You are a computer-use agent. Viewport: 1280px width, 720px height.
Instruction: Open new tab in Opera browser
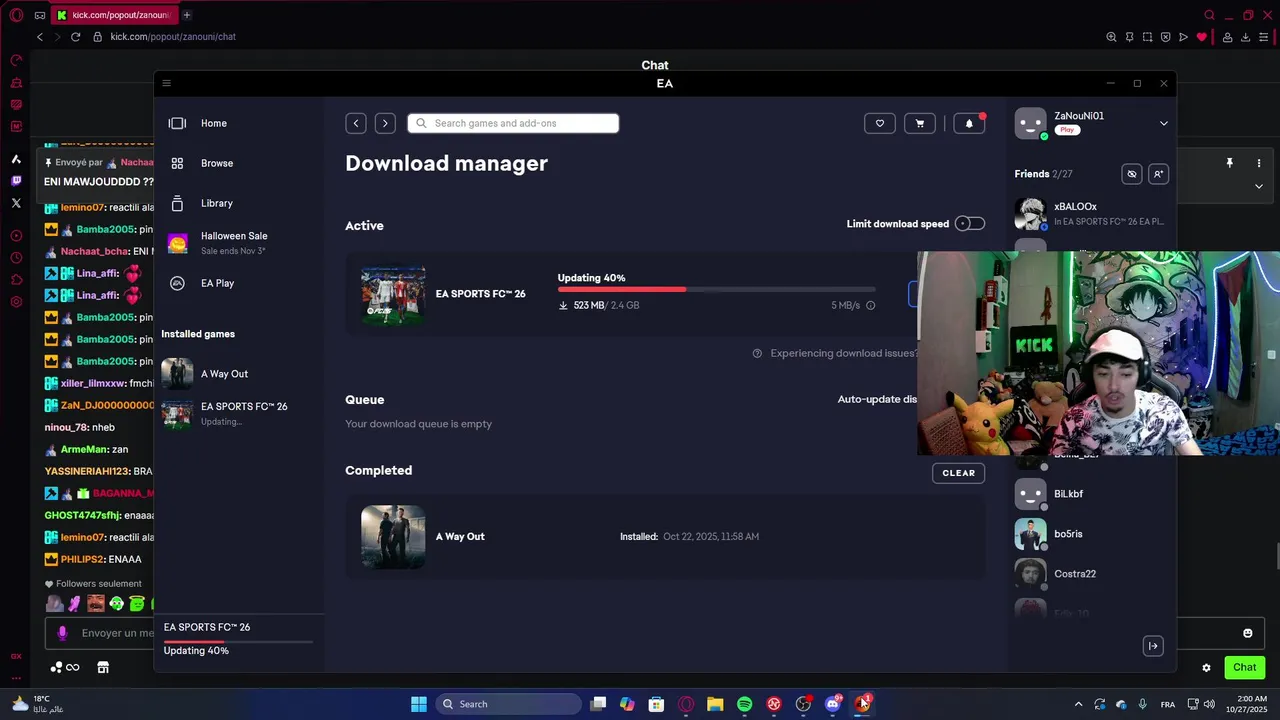click(x=187, y=15)
